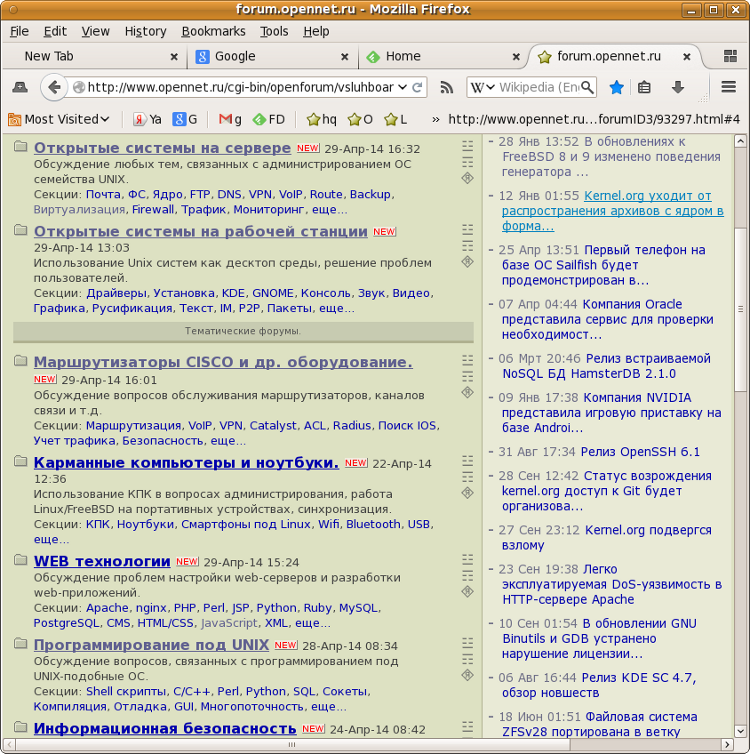Click the Yandex 'Ya' bookmark
Image resolution: width=750 pixels, height=754 pixels.
[148, 119]
